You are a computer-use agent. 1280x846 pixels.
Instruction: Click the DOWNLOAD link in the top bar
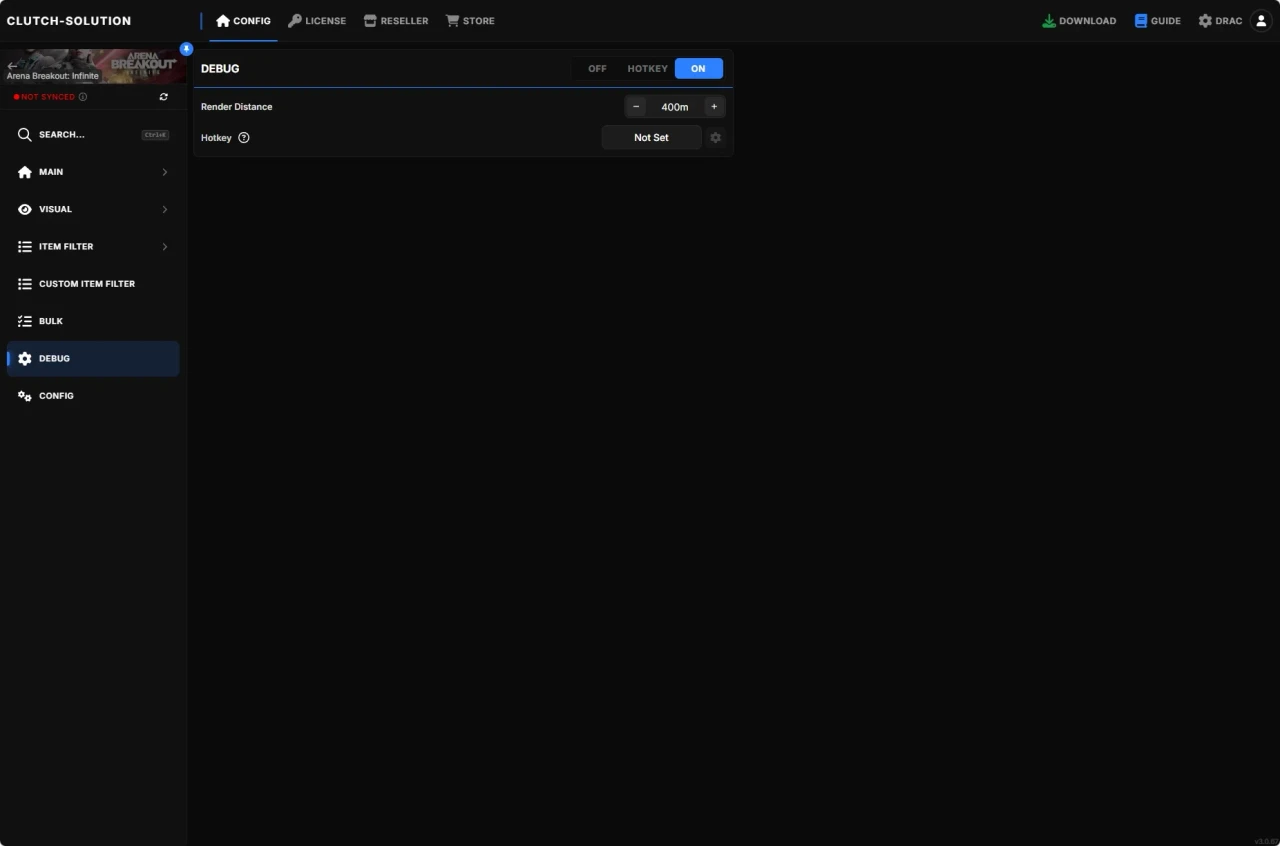pyautogui.click(x=1079, y=20)
